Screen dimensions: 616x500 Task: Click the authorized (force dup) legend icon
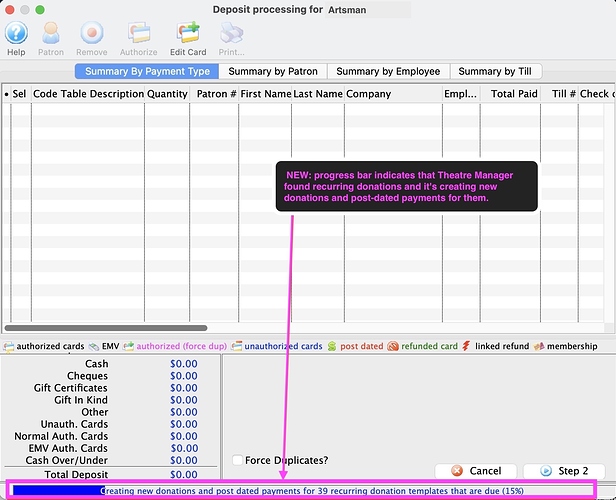[128, 346]
